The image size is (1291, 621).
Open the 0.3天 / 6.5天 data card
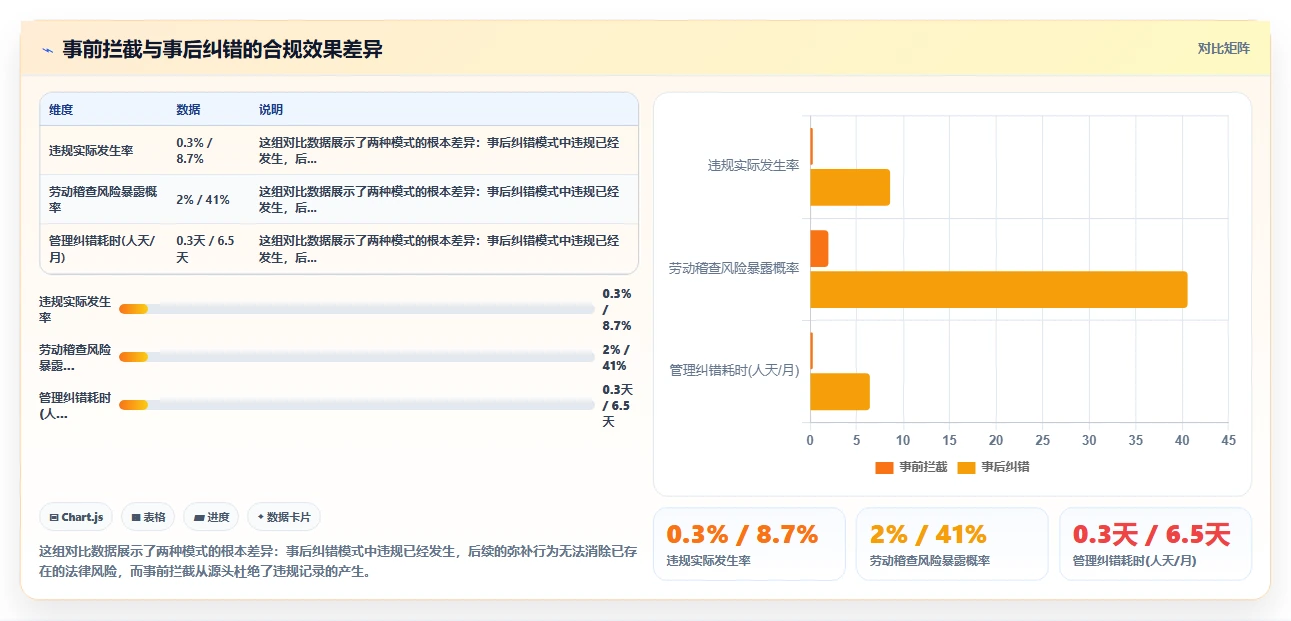[x=1155, y=544]
